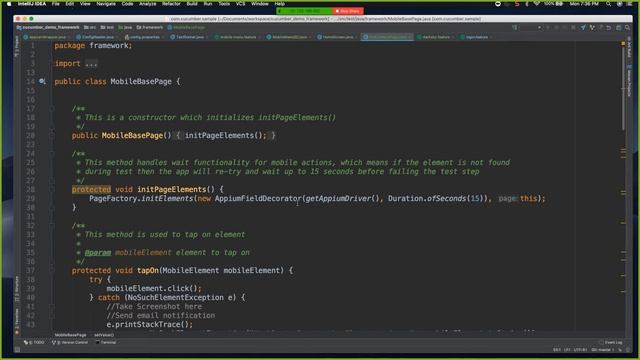Viewport: 640px width, 360px height.
Task: Switch to the TestRunner.java tab
Action: [188, 37]
